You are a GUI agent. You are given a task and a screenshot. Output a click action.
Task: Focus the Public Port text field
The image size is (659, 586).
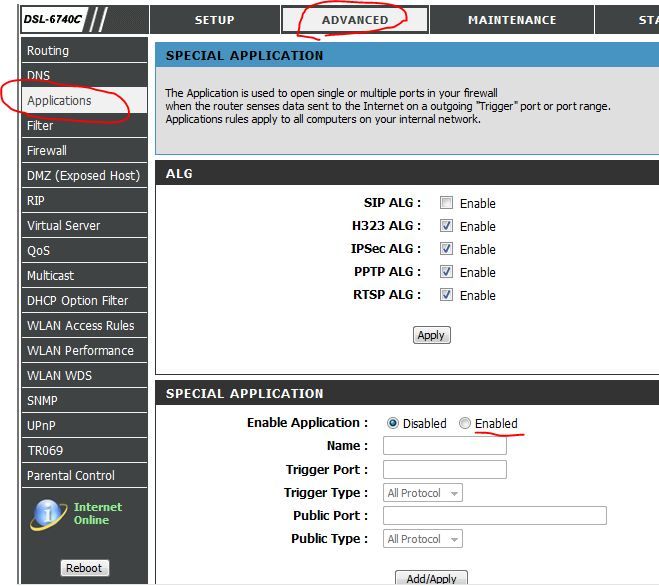[494, 516]
